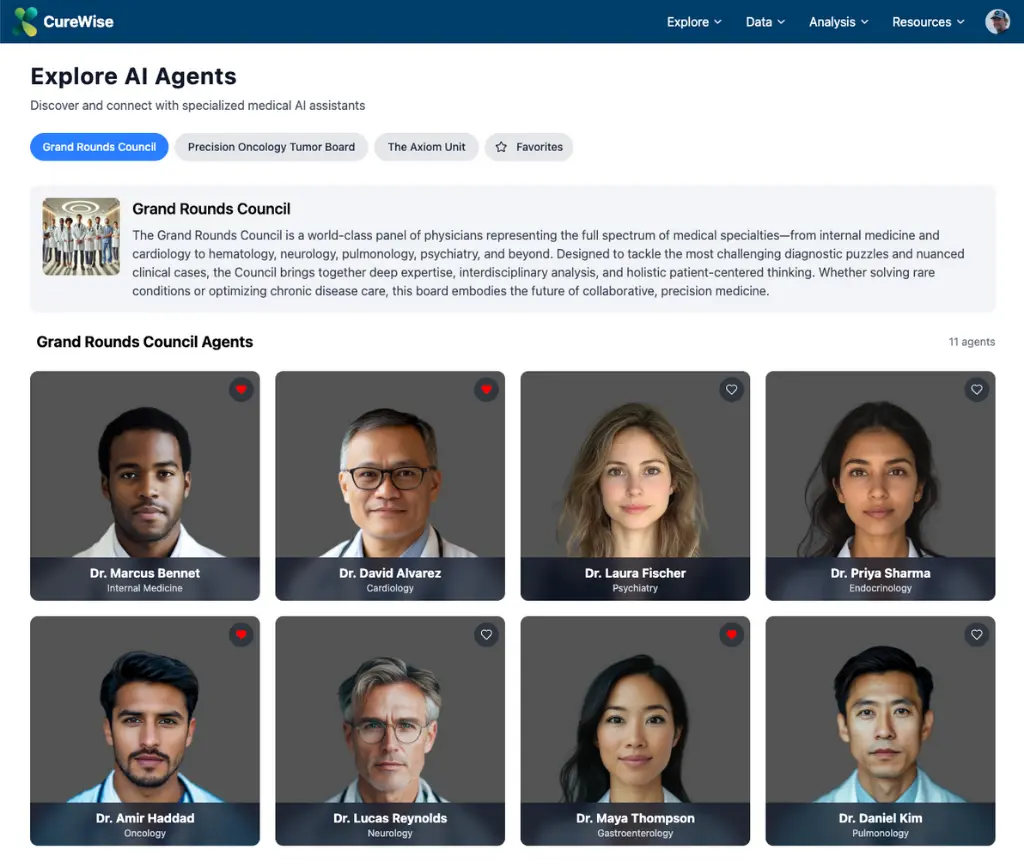Expand the Data menu
The height and width of the screenshot is (860, 1024).
pyautogui.click(x=764, y=21)
